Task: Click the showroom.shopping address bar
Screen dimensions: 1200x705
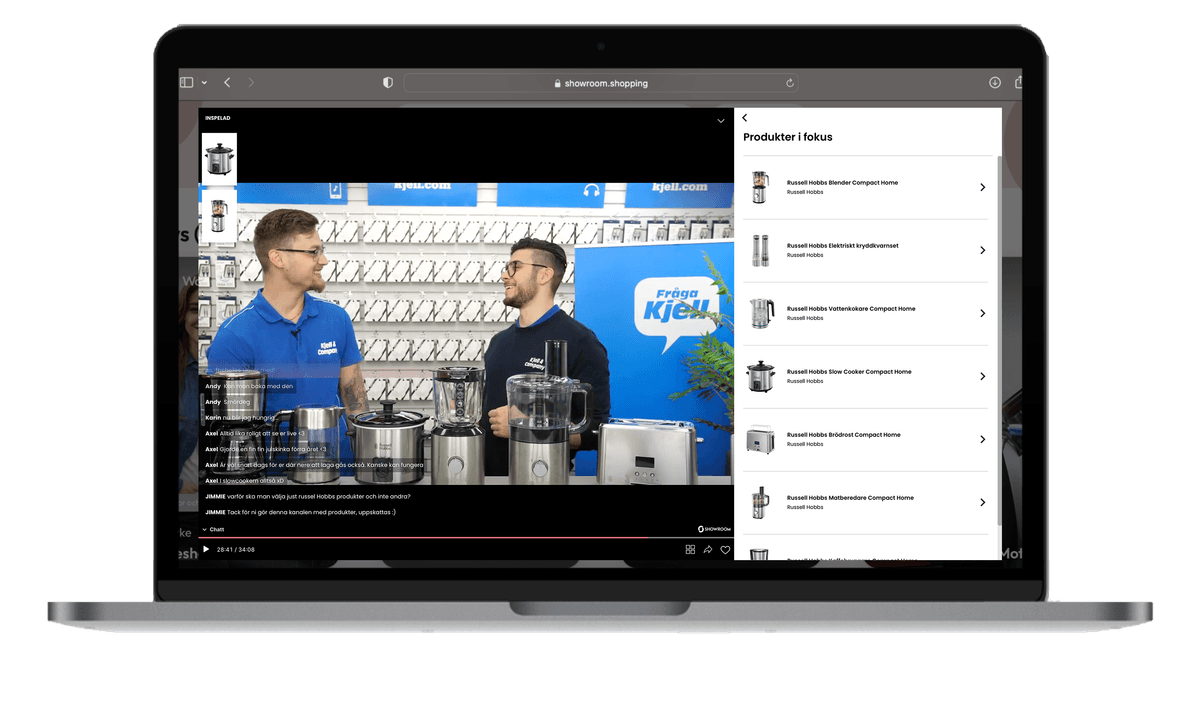Action: tap(601, 83)
